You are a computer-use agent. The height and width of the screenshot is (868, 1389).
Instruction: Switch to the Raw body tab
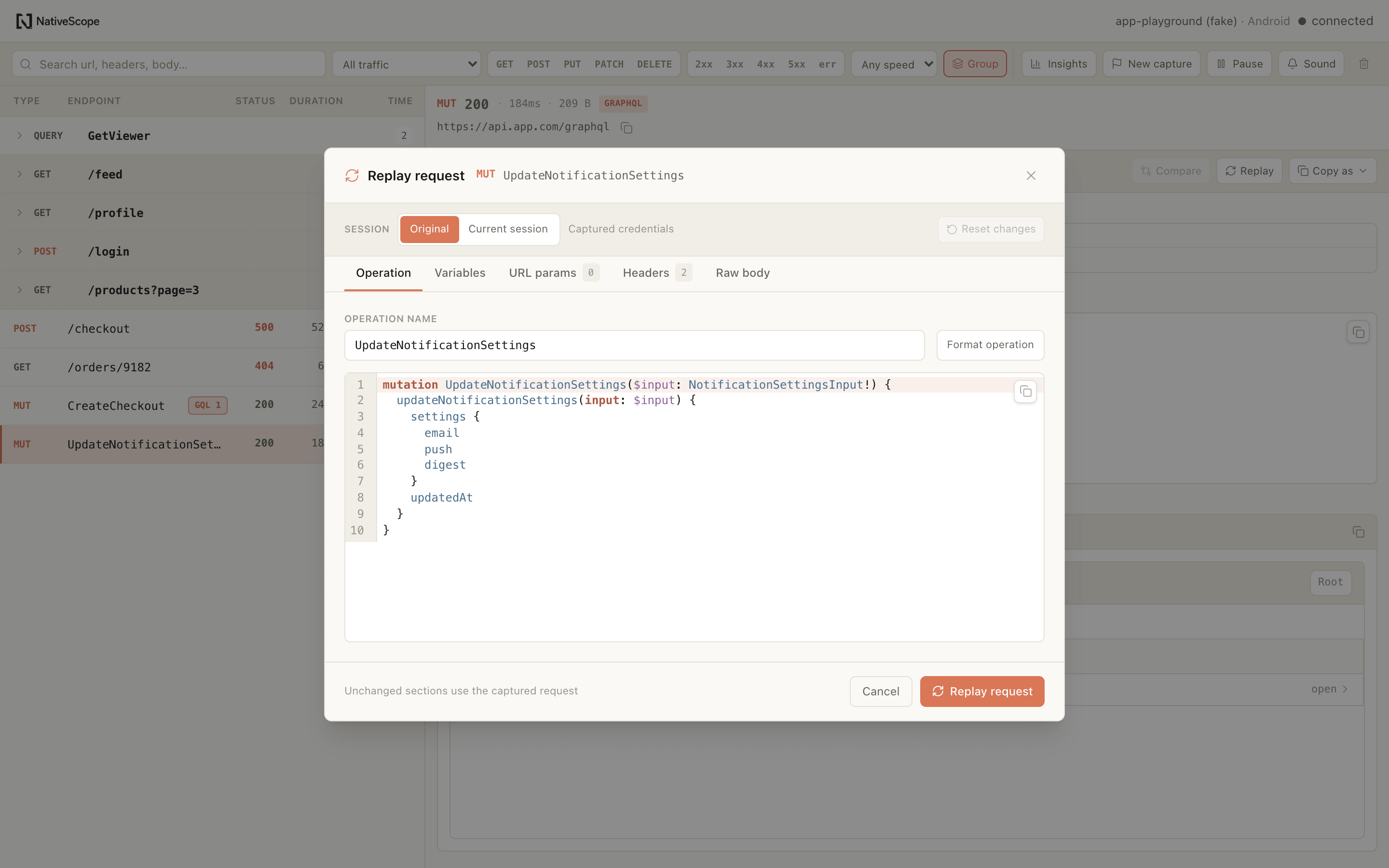tap(743, 273)
